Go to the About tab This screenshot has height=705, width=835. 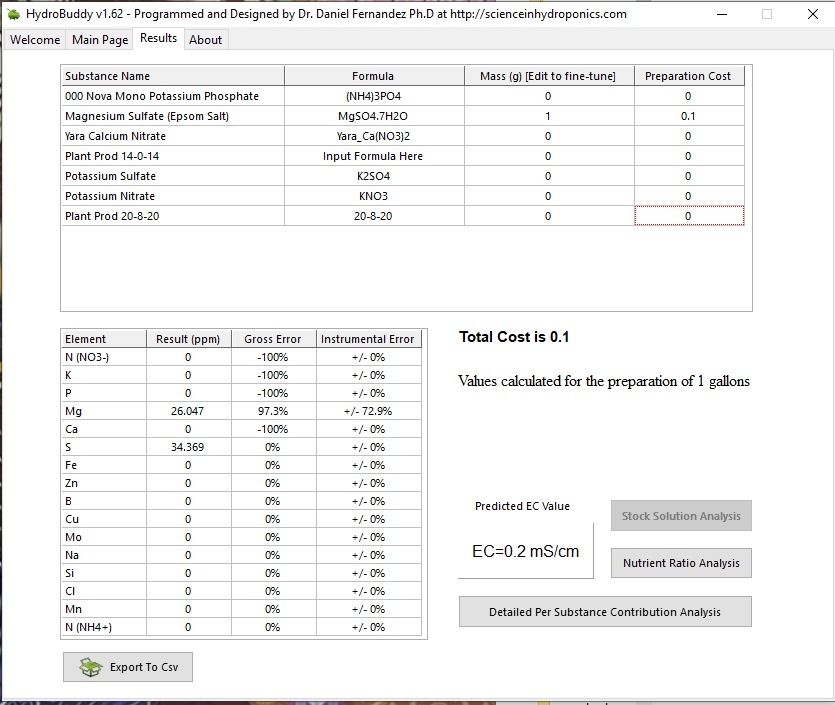[x=206, y=40]
